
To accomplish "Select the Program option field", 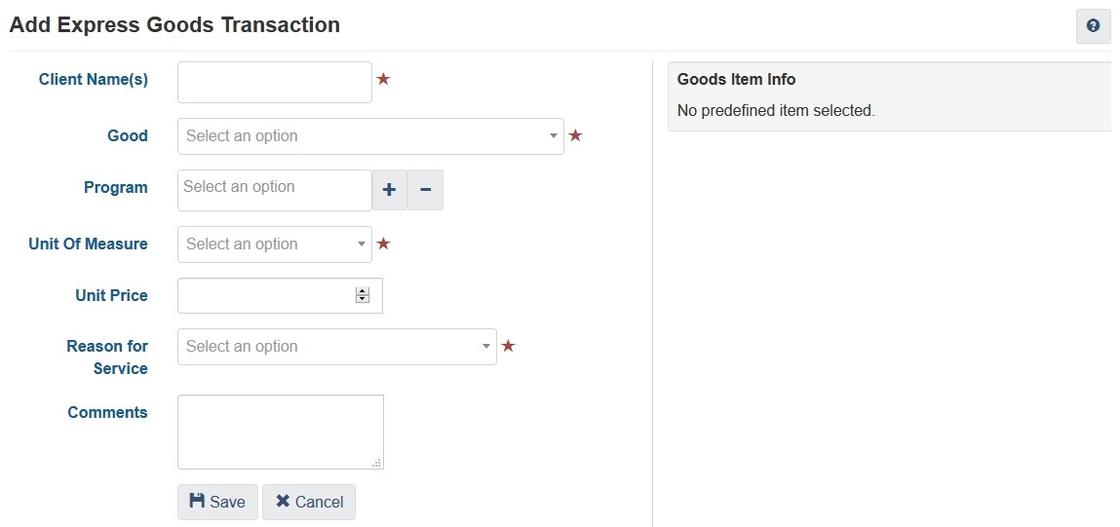I will click(274, 190).
